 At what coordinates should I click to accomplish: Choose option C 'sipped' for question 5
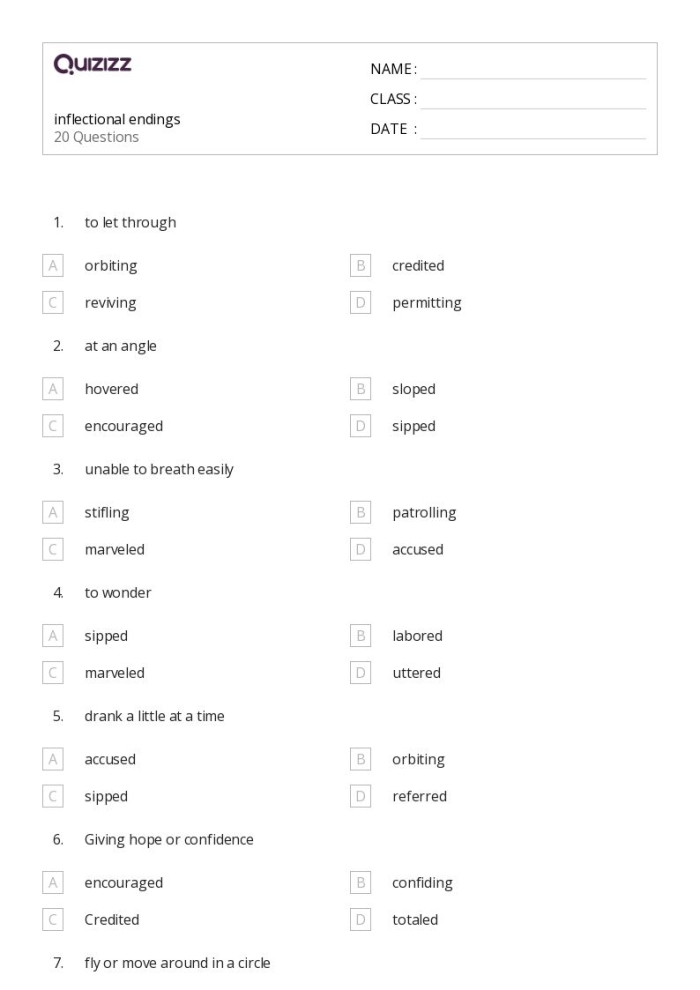pyautogui.click(x=53, y=797)
